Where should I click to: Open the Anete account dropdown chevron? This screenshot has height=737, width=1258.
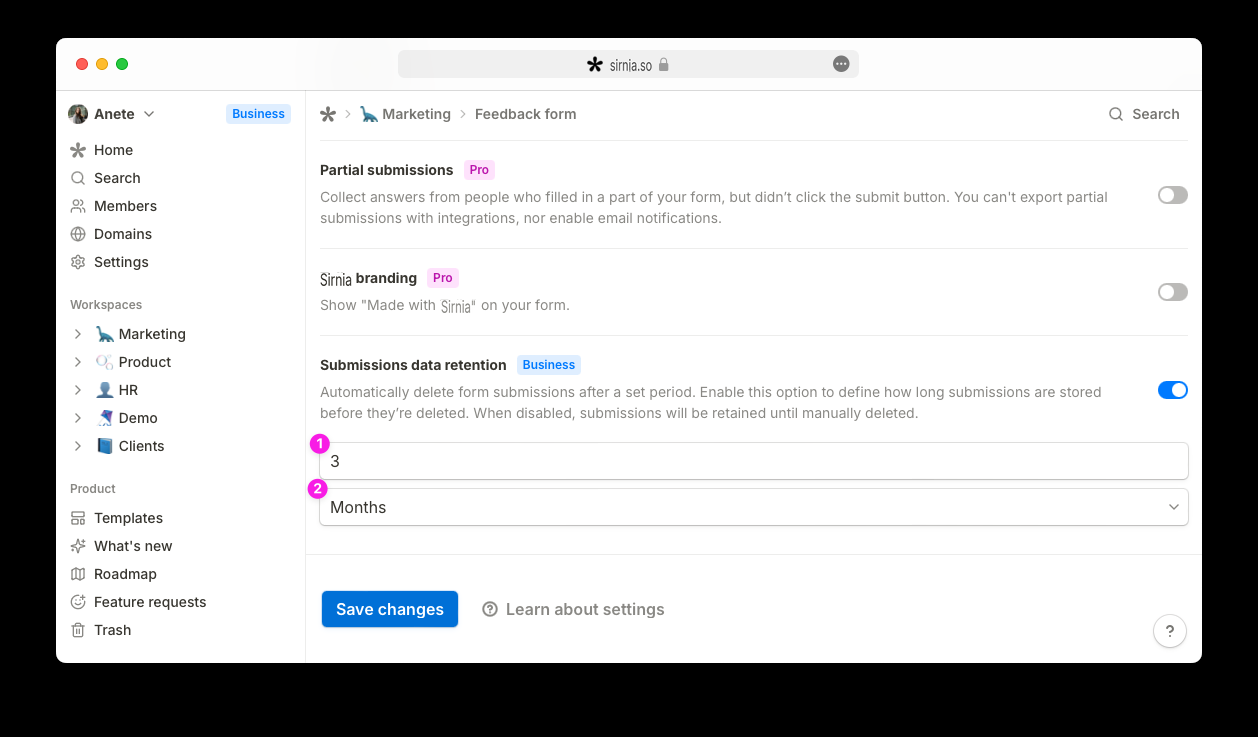point(149,114)
